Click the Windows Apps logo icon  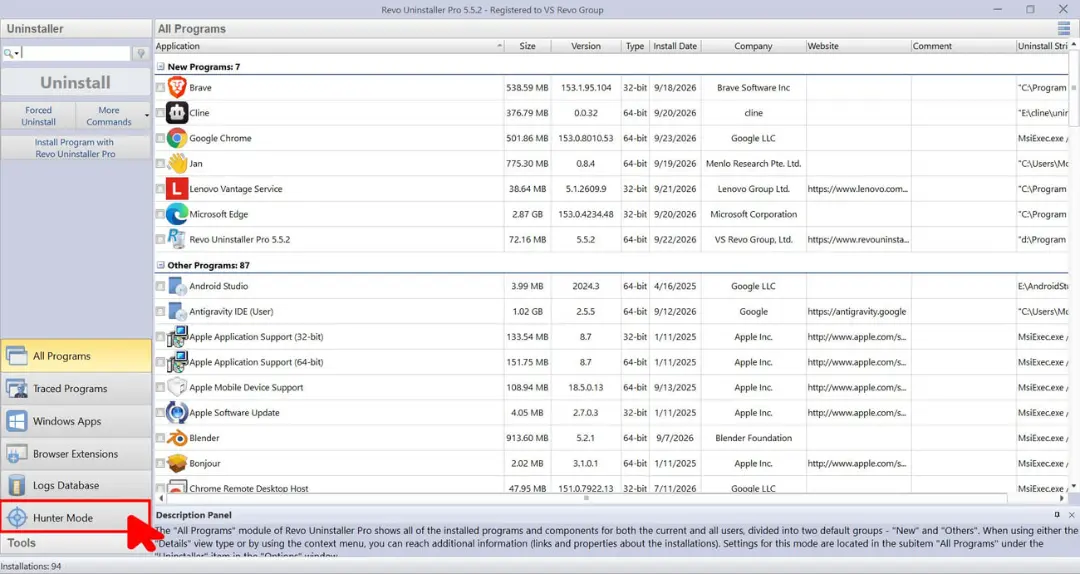pyautogui.click(x=17, y=421)
